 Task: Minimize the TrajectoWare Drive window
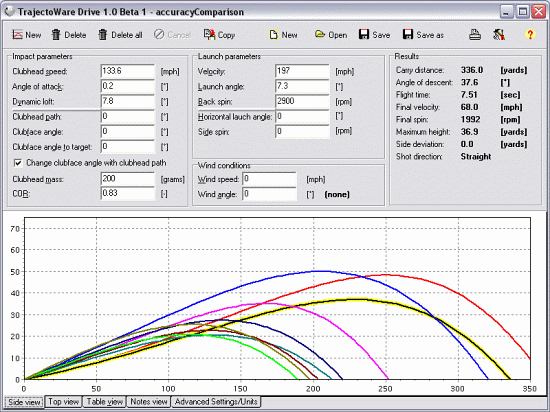pyautogui.click(x=506, y=12)
